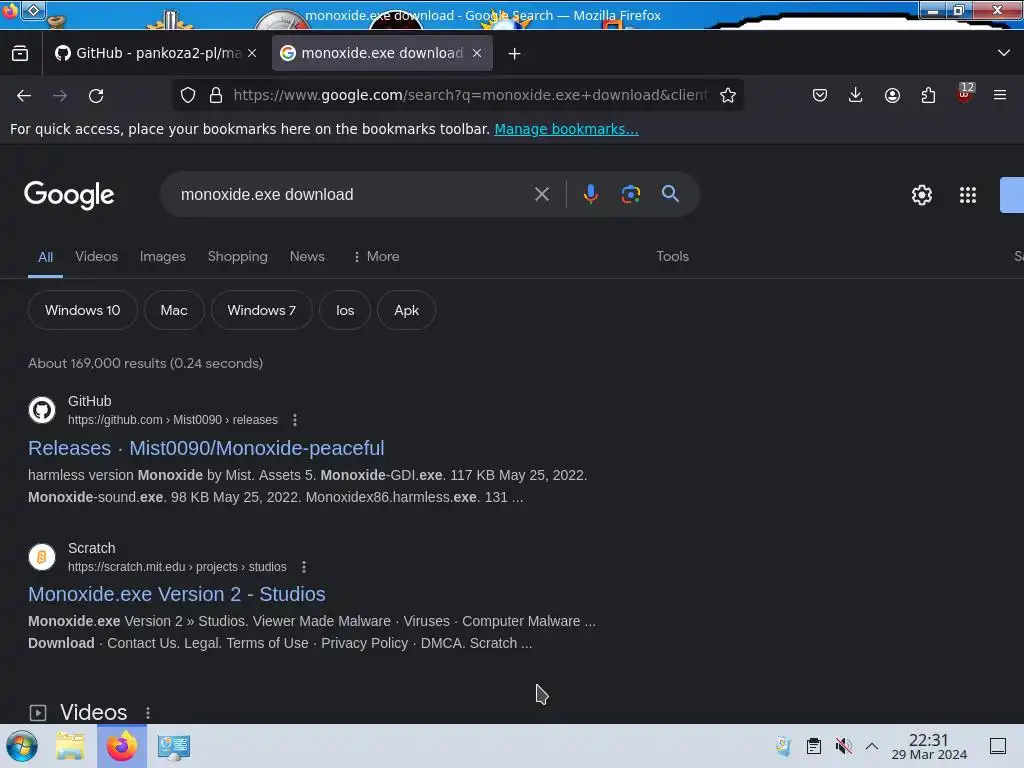Image resolution: width=1024 pixels, height=768 pixels.
Task: Open Monoxide.exe Version 2 Studios result
Action: point(176,594)
